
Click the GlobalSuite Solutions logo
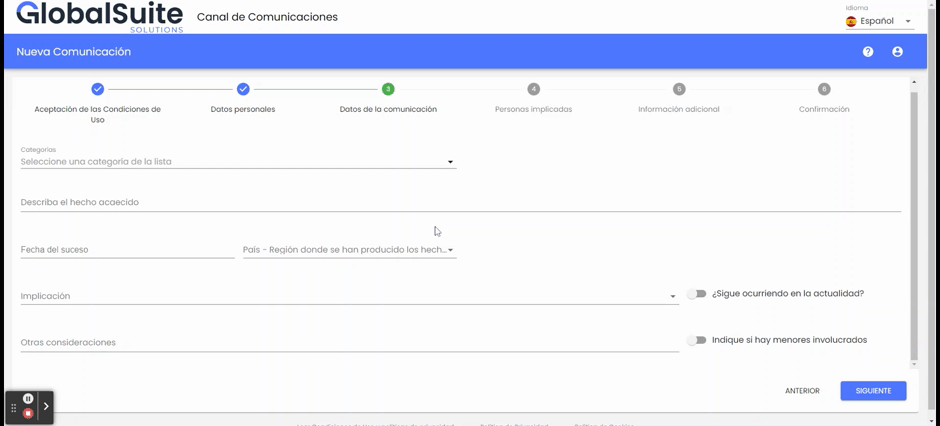pos(100,16)
